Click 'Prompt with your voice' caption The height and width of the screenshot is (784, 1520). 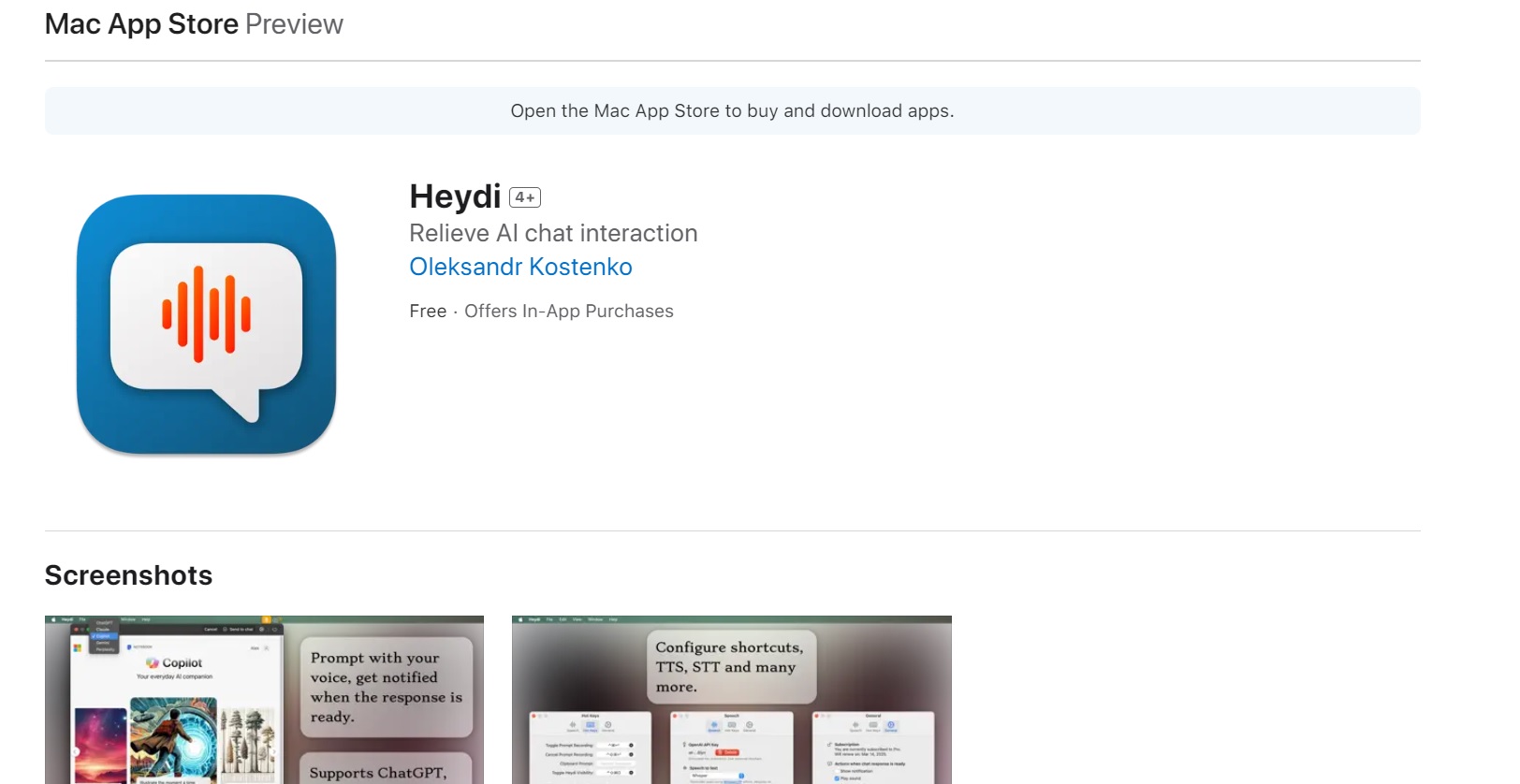(x=386, y=688)
